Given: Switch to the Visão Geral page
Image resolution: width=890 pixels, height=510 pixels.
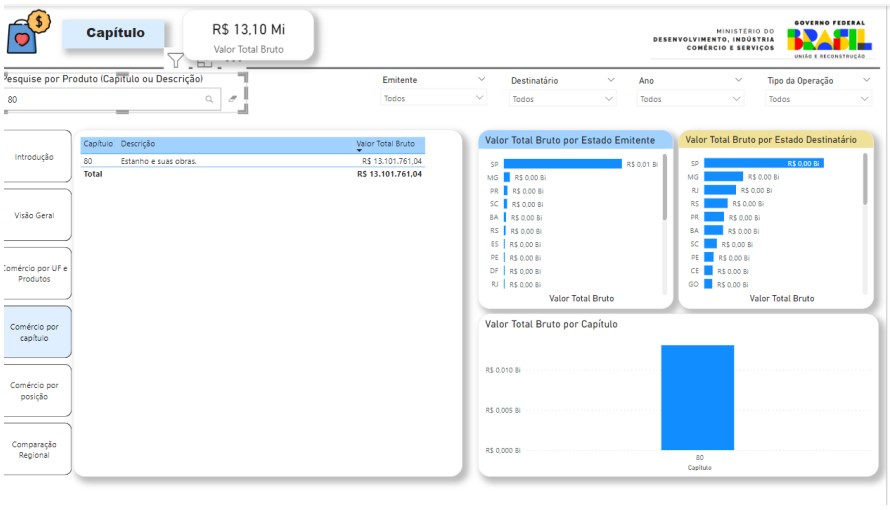Looking at the screenshot, I should (x=36, y=215).
